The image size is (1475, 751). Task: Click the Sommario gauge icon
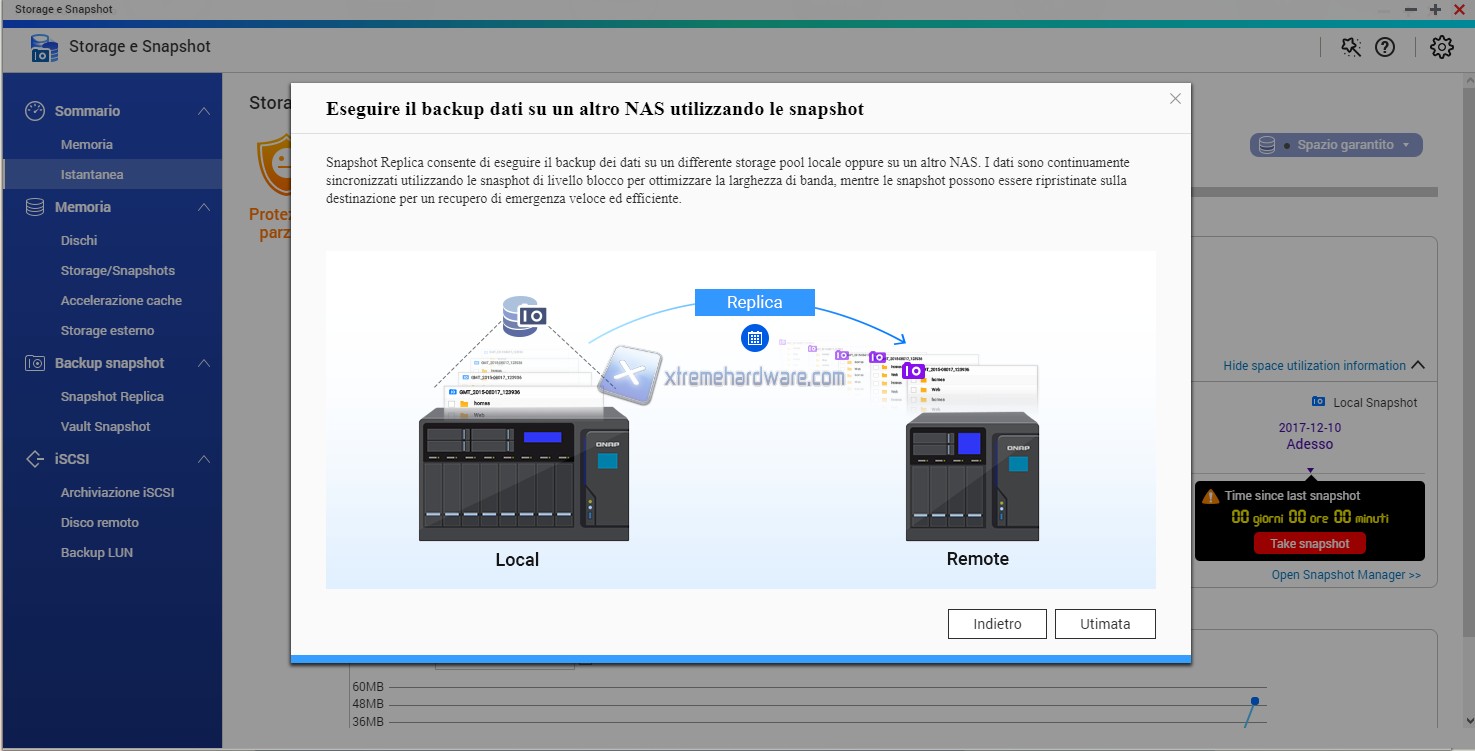pos(35,111)
